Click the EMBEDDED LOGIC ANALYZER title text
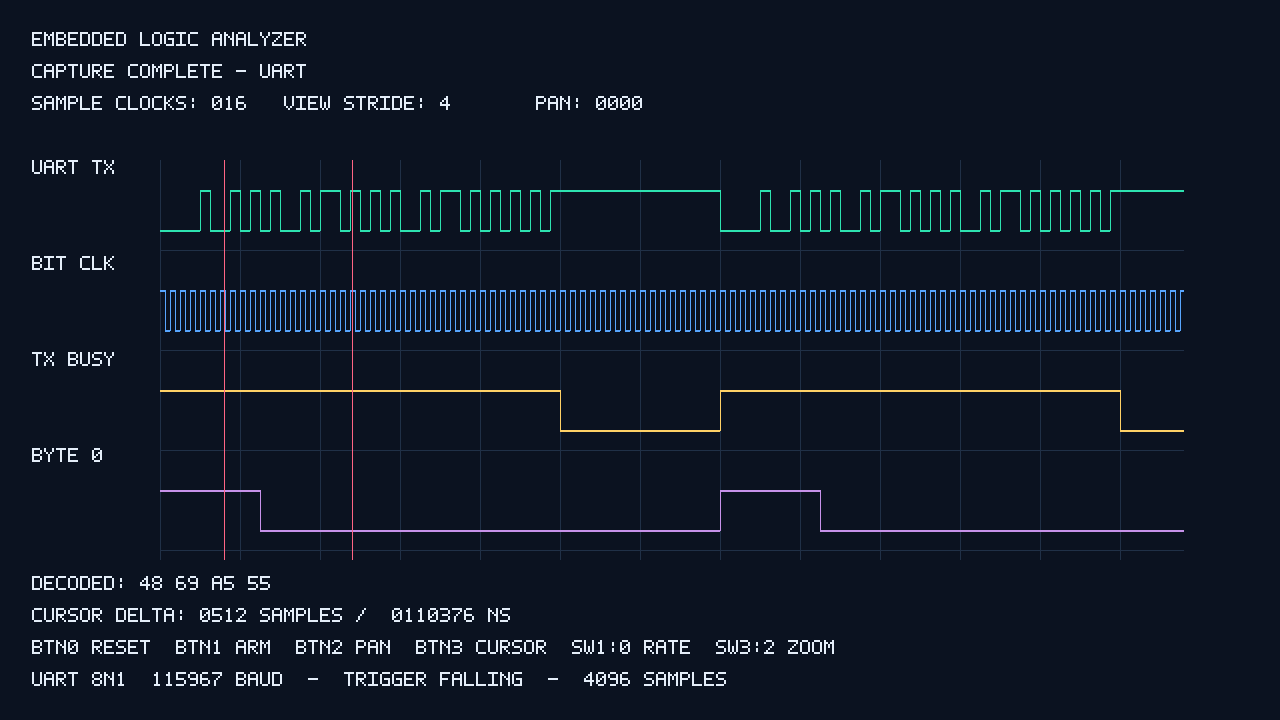The height and width of the screenshot is (720, 1280). tap(169, 40)
